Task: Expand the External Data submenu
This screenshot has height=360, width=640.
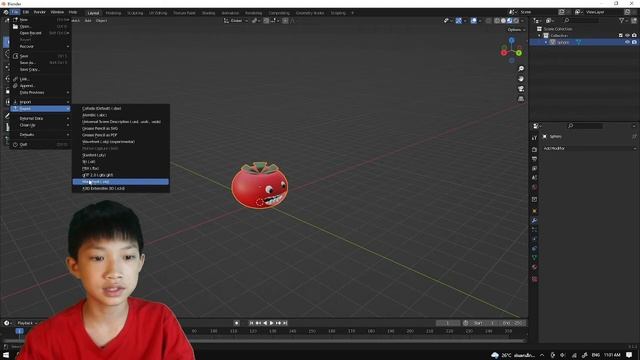Action: point(40,118)
